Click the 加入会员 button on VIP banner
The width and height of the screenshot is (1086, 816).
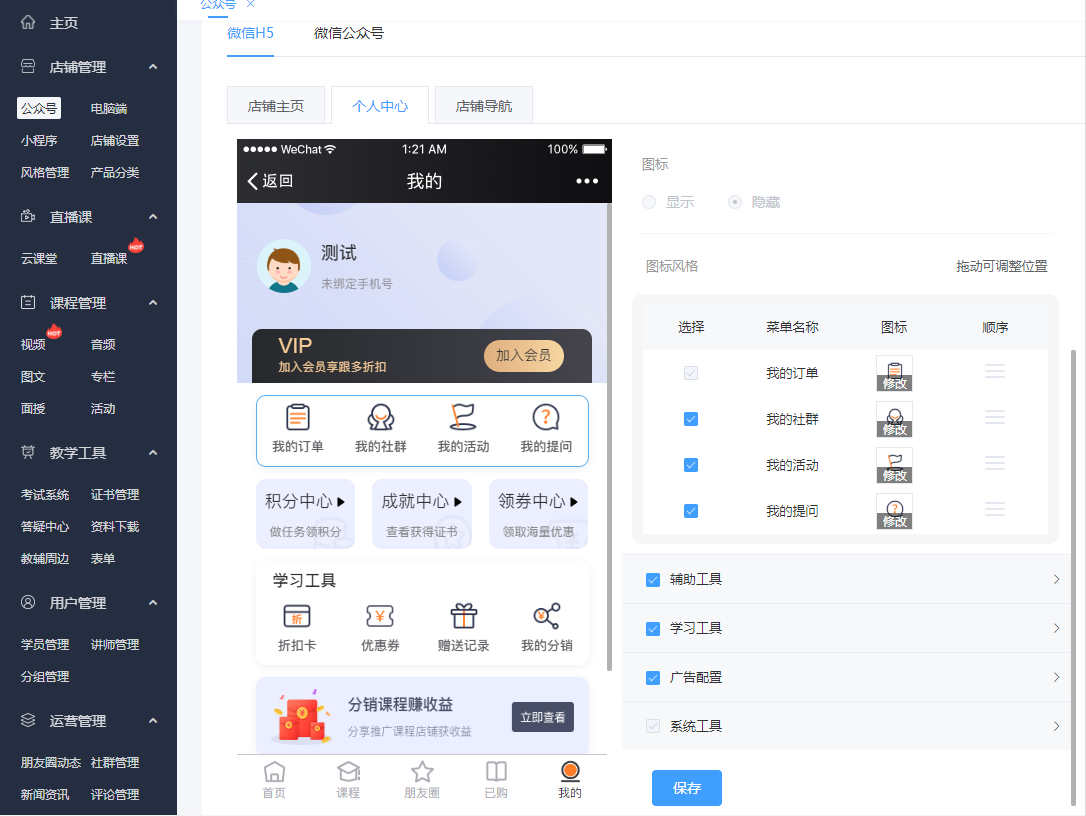coord(523,356)
